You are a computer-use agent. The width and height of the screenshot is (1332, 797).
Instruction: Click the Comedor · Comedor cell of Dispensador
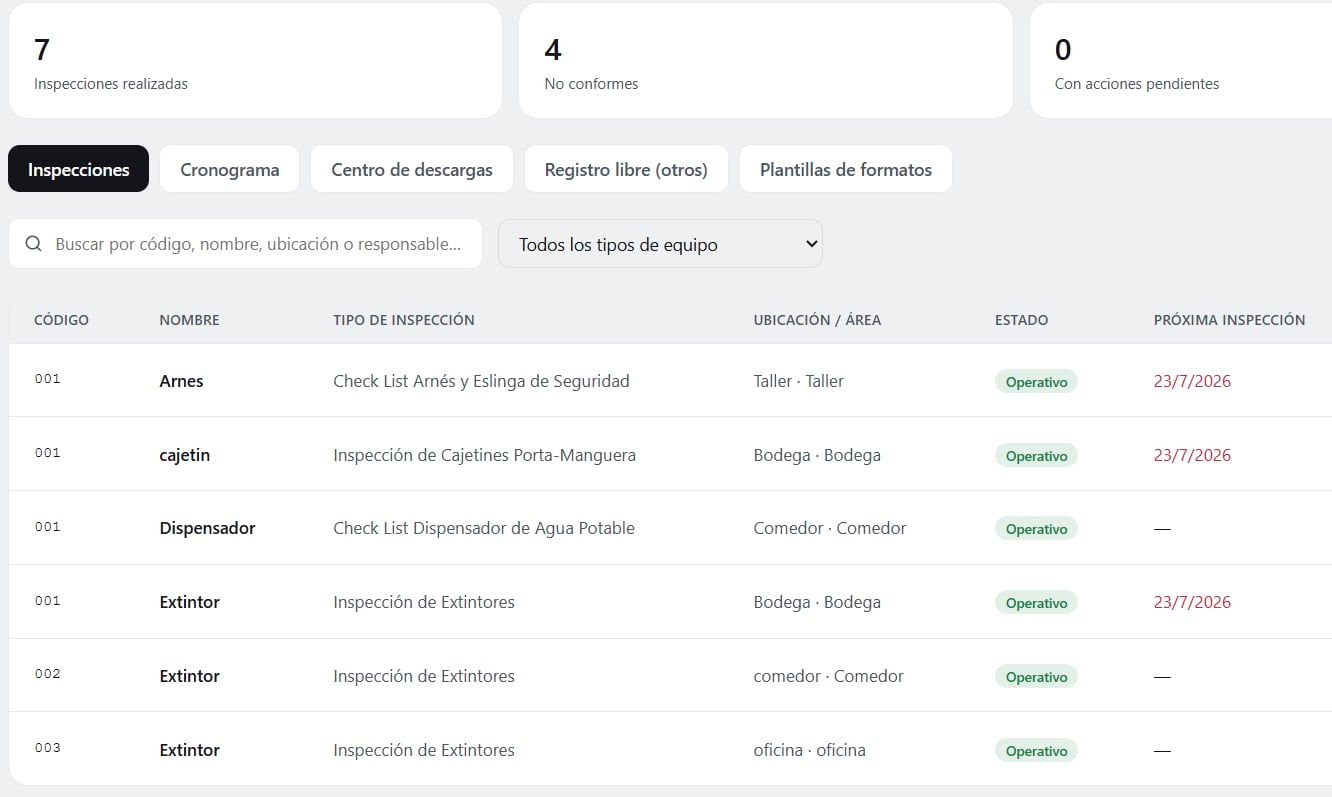point(830,528)
